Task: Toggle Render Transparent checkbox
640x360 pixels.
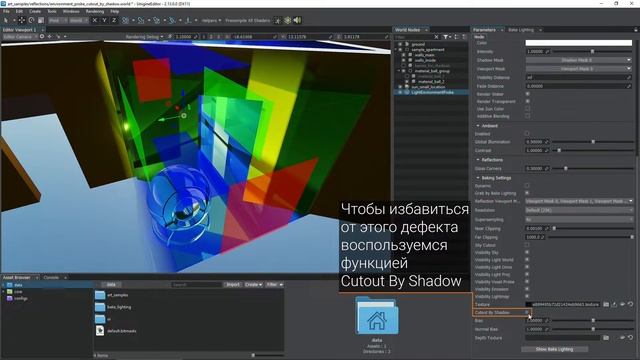Action: [527, 101]
